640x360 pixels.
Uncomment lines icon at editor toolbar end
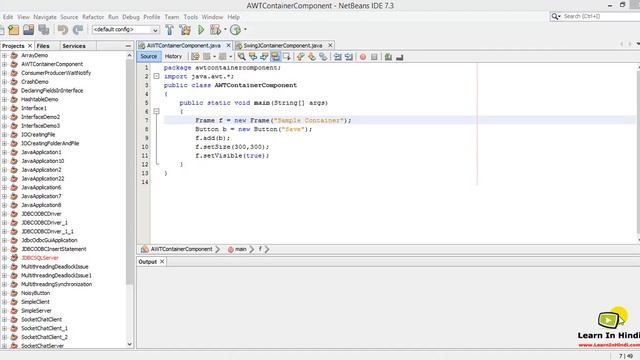click(400, 57)
